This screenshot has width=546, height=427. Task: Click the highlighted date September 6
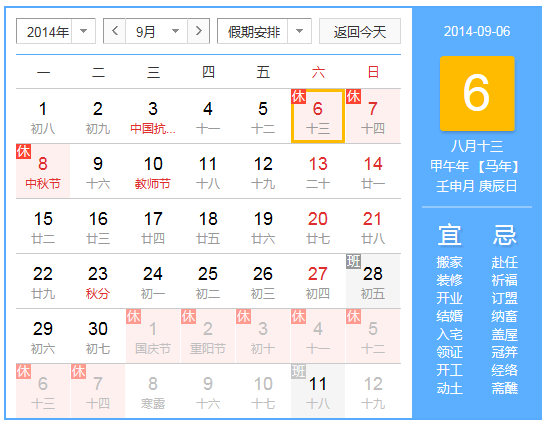pyautogui.click(x=318, y=116)
